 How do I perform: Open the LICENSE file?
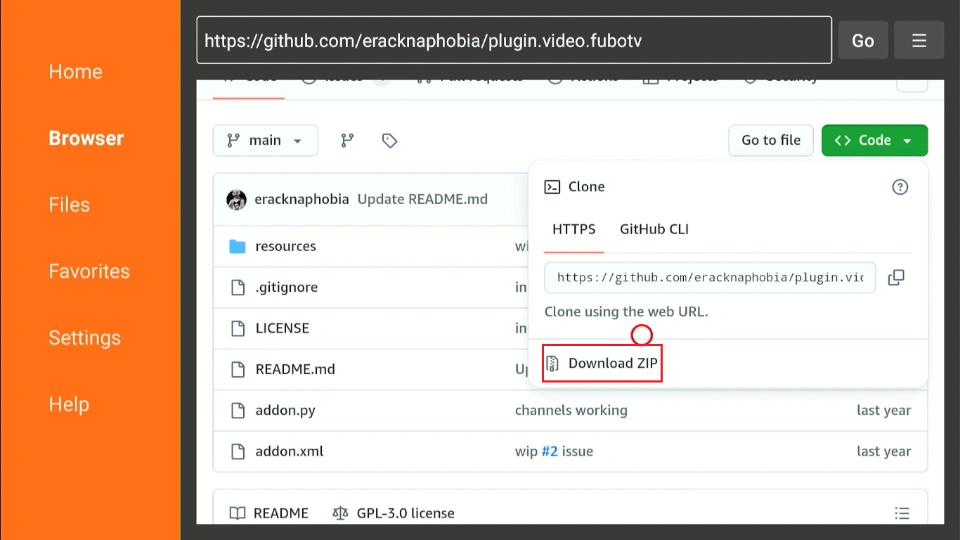click(282, 328)
